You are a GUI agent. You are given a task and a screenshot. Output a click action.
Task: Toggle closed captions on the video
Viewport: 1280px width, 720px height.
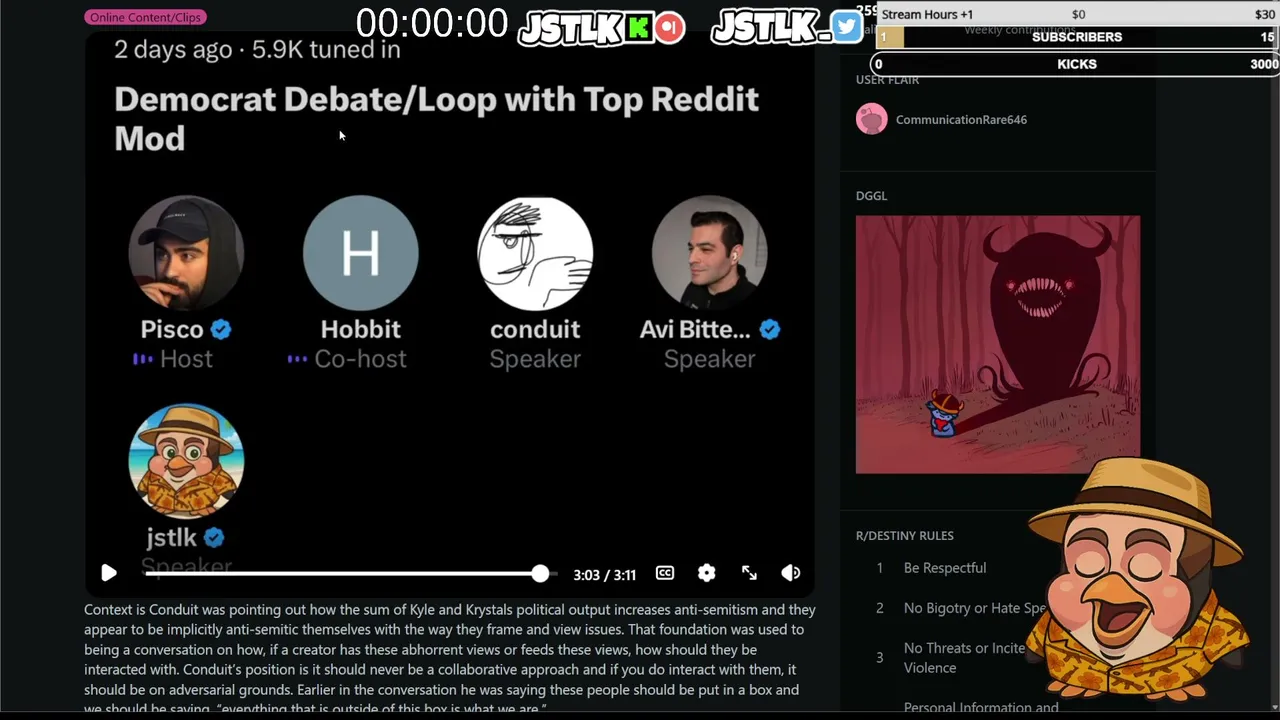point(665,573)
